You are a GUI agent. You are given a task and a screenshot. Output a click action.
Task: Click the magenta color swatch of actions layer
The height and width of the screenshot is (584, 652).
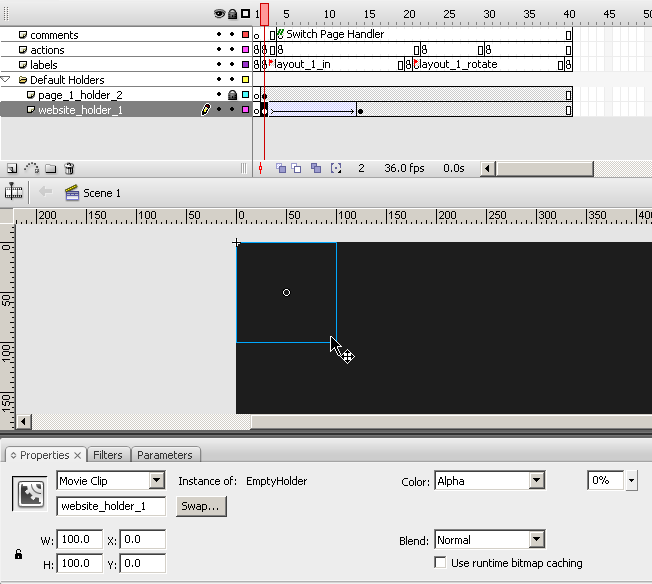246,50
